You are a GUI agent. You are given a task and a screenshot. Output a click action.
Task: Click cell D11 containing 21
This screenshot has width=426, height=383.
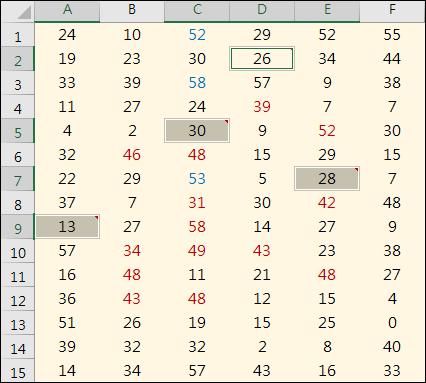coord(262,275)
